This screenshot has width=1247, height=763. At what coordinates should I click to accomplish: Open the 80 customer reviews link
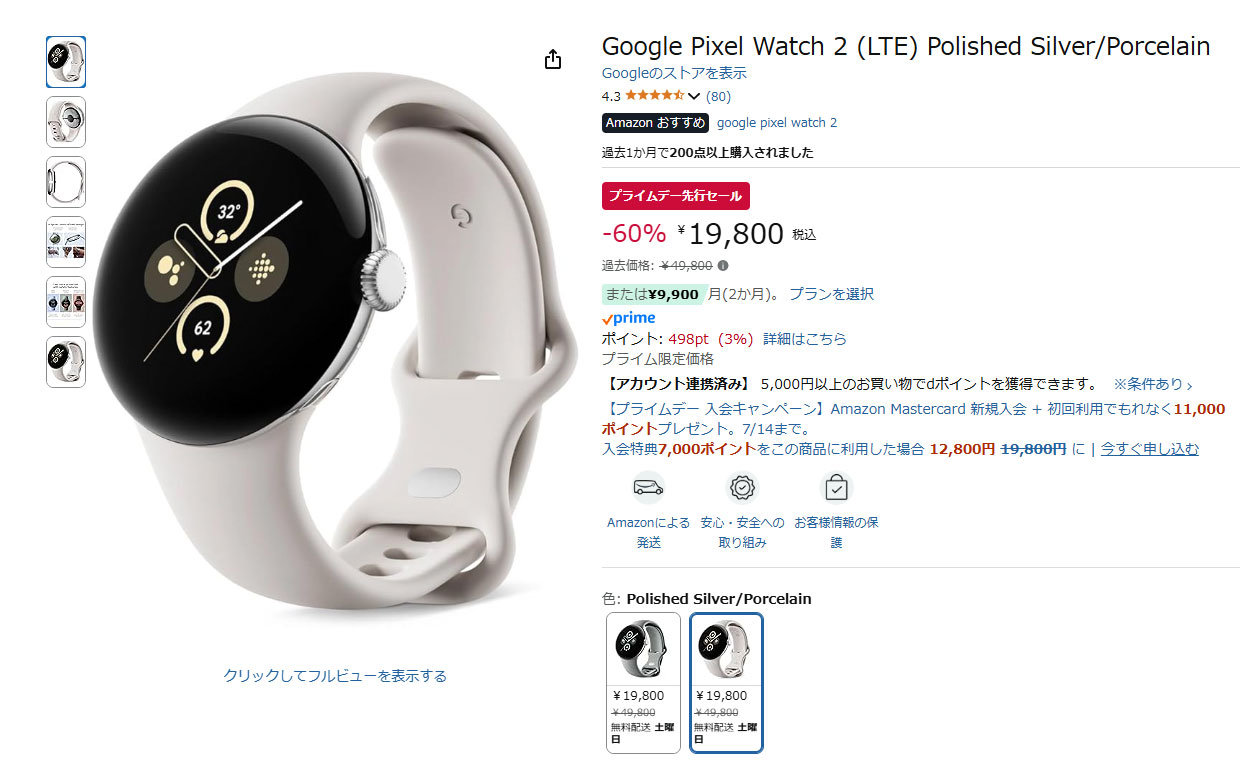[718, 97]
